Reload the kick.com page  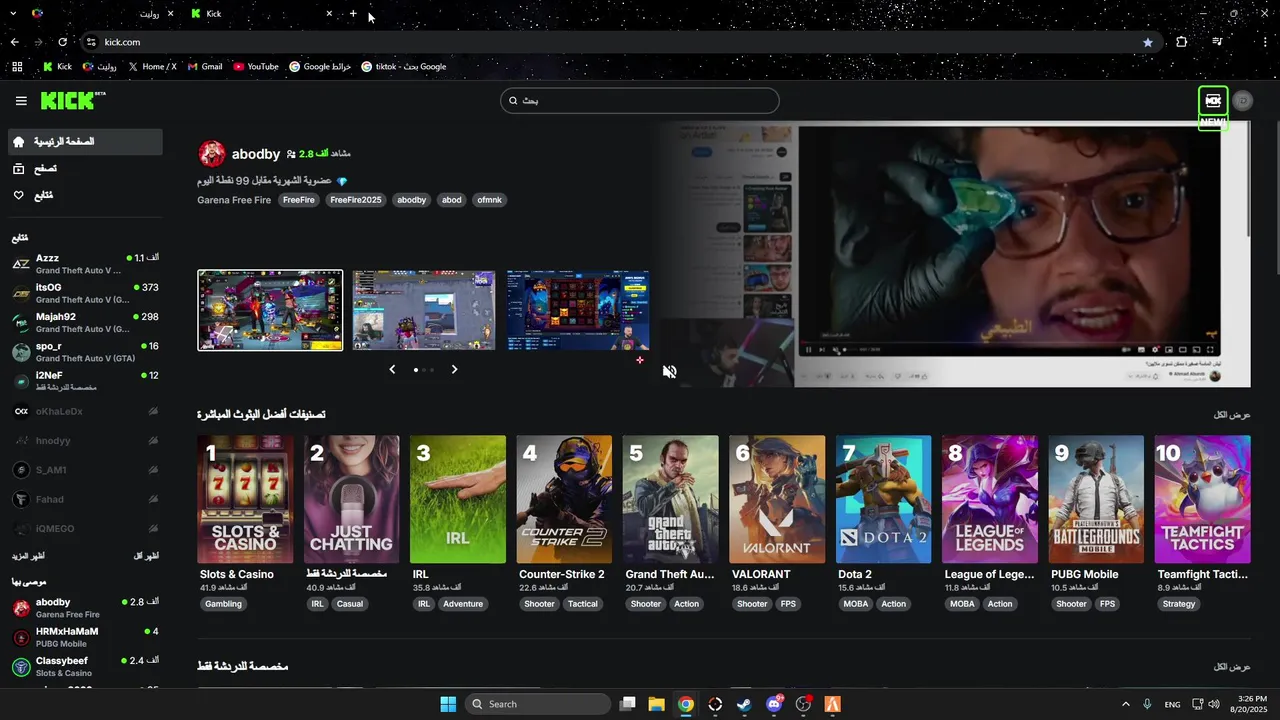coord(62,42)
